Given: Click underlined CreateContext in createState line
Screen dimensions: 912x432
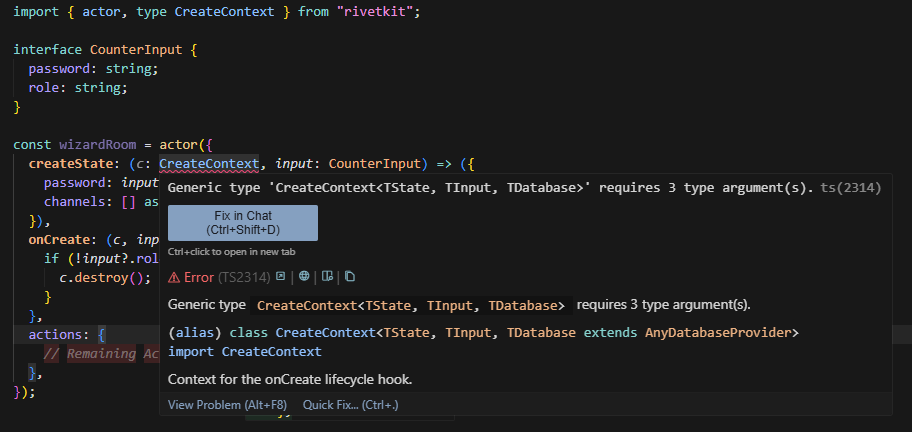Looking at the screenshot, I should (209, 164).
